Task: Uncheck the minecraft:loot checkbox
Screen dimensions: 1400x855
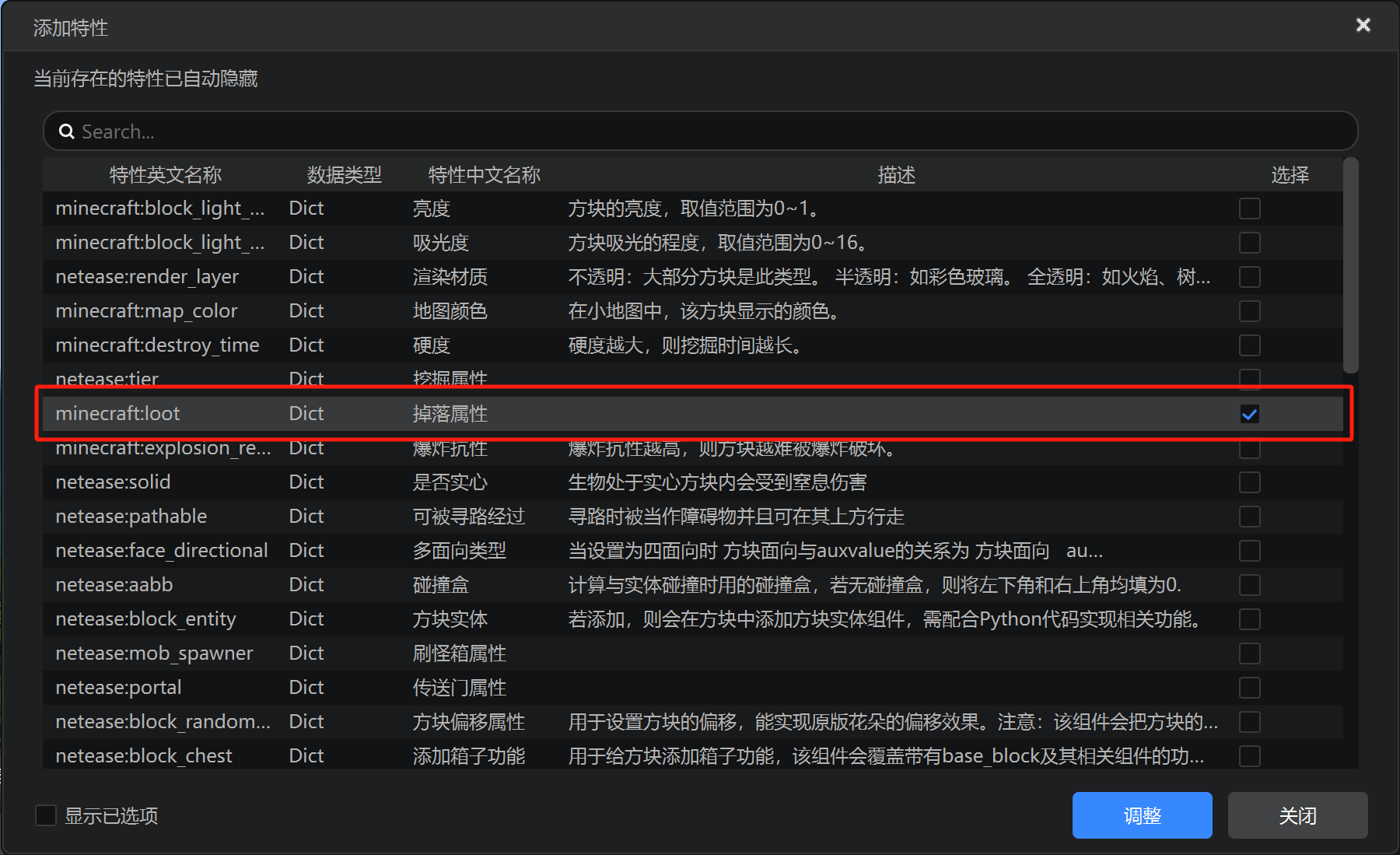Action: [x=1249, y=414]
